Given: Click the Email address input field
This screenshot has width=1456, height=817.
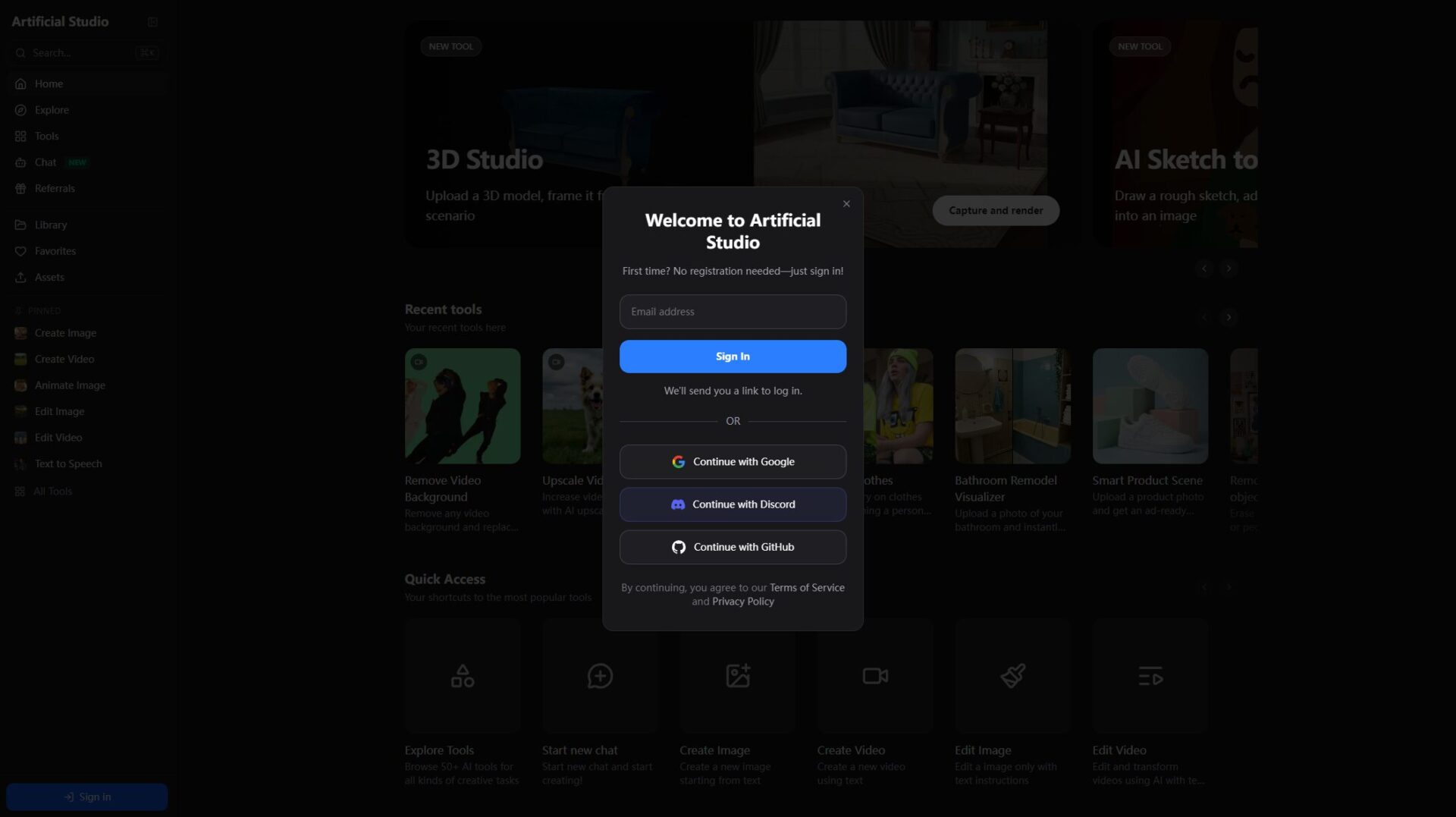Looking at the screenshot, I should coord(733,312).
